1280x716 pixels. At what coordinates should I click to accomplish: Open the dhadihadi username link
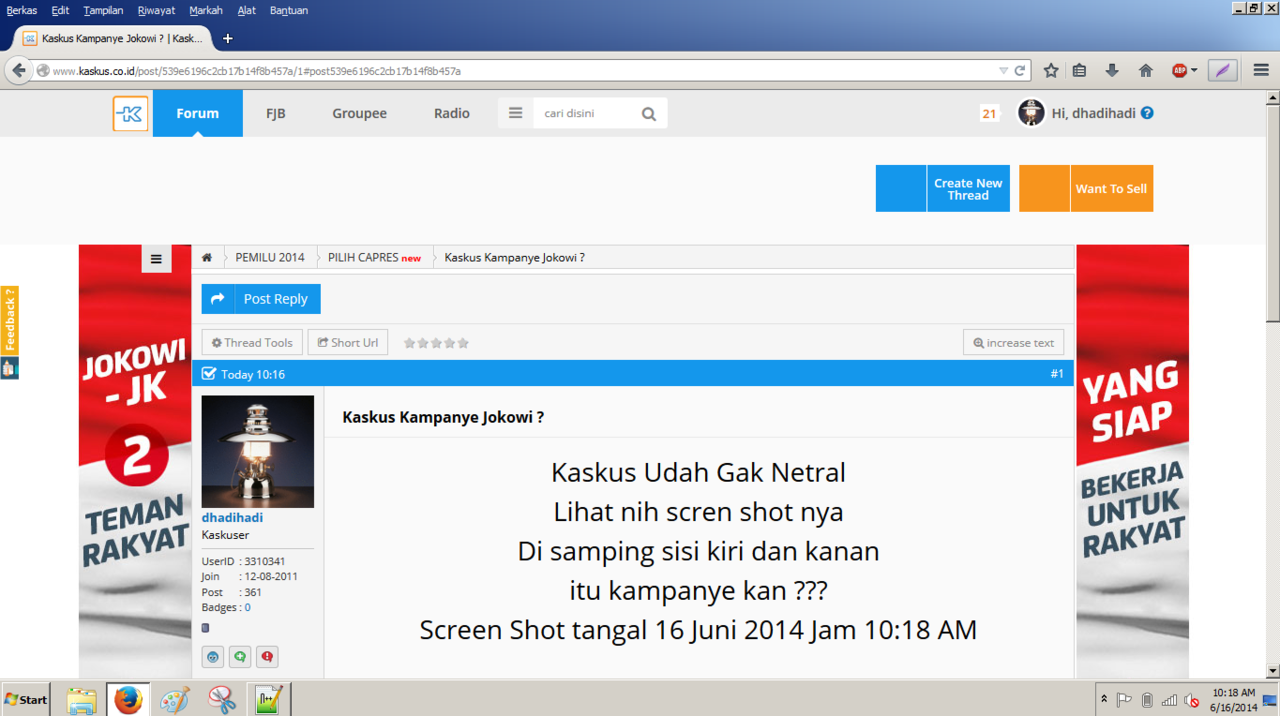point(232,518)
